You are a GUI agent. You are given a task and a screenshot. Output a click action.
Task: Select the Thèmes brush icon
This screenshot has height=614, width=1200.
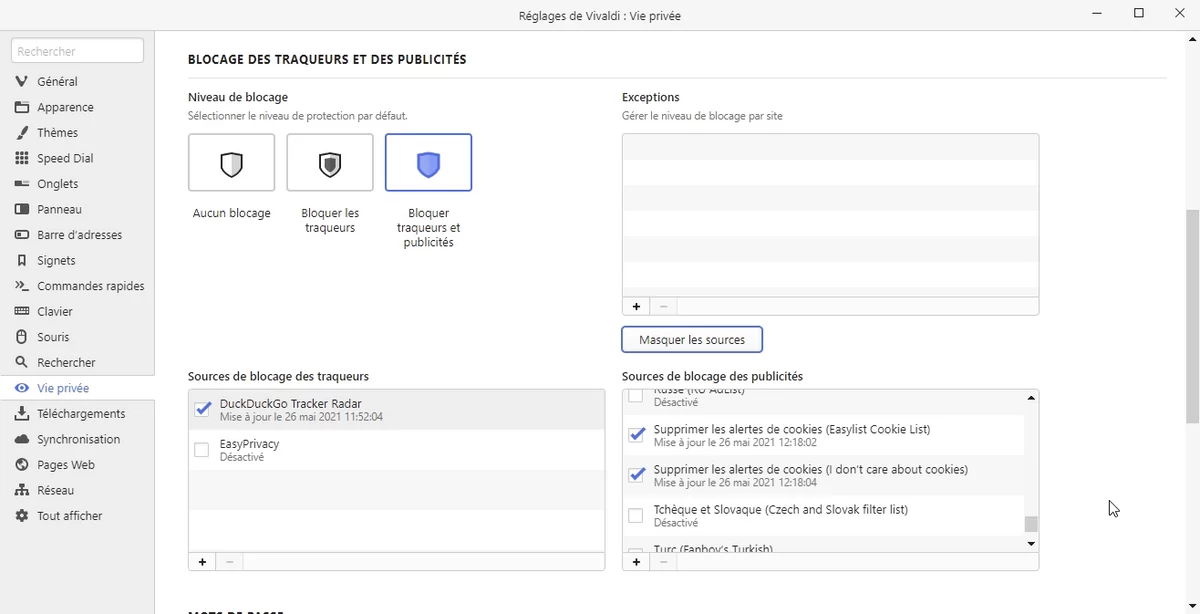point(22,133)
